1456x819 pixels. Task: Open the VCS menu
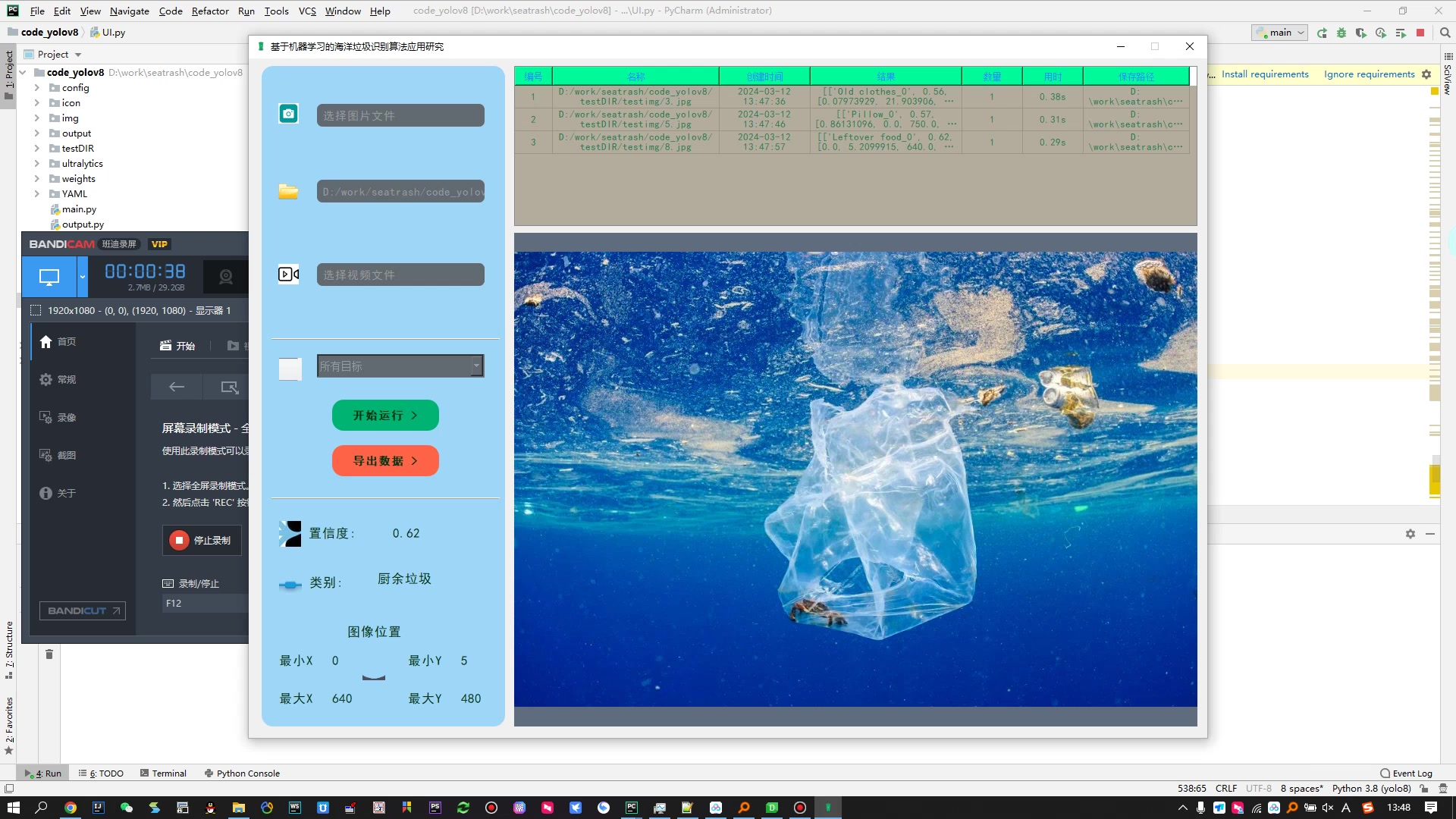tap(307, 11)
